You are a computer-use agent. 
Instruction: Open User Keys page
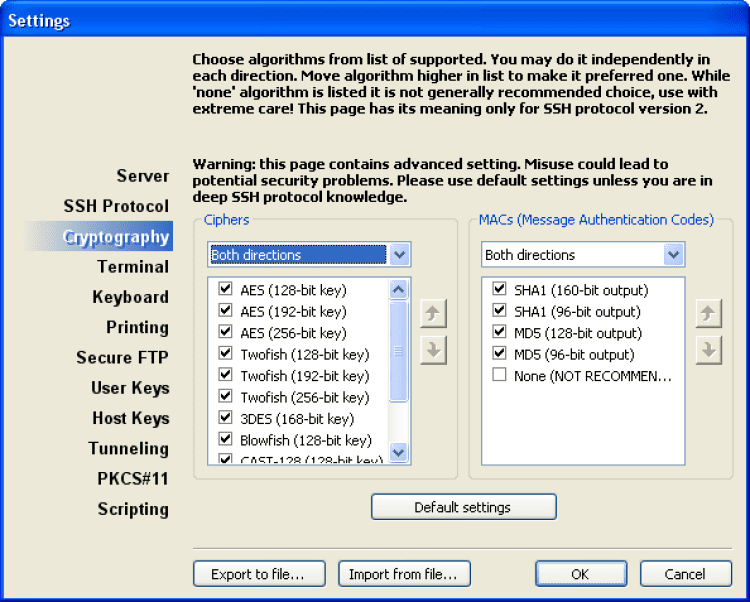[130, 388]
